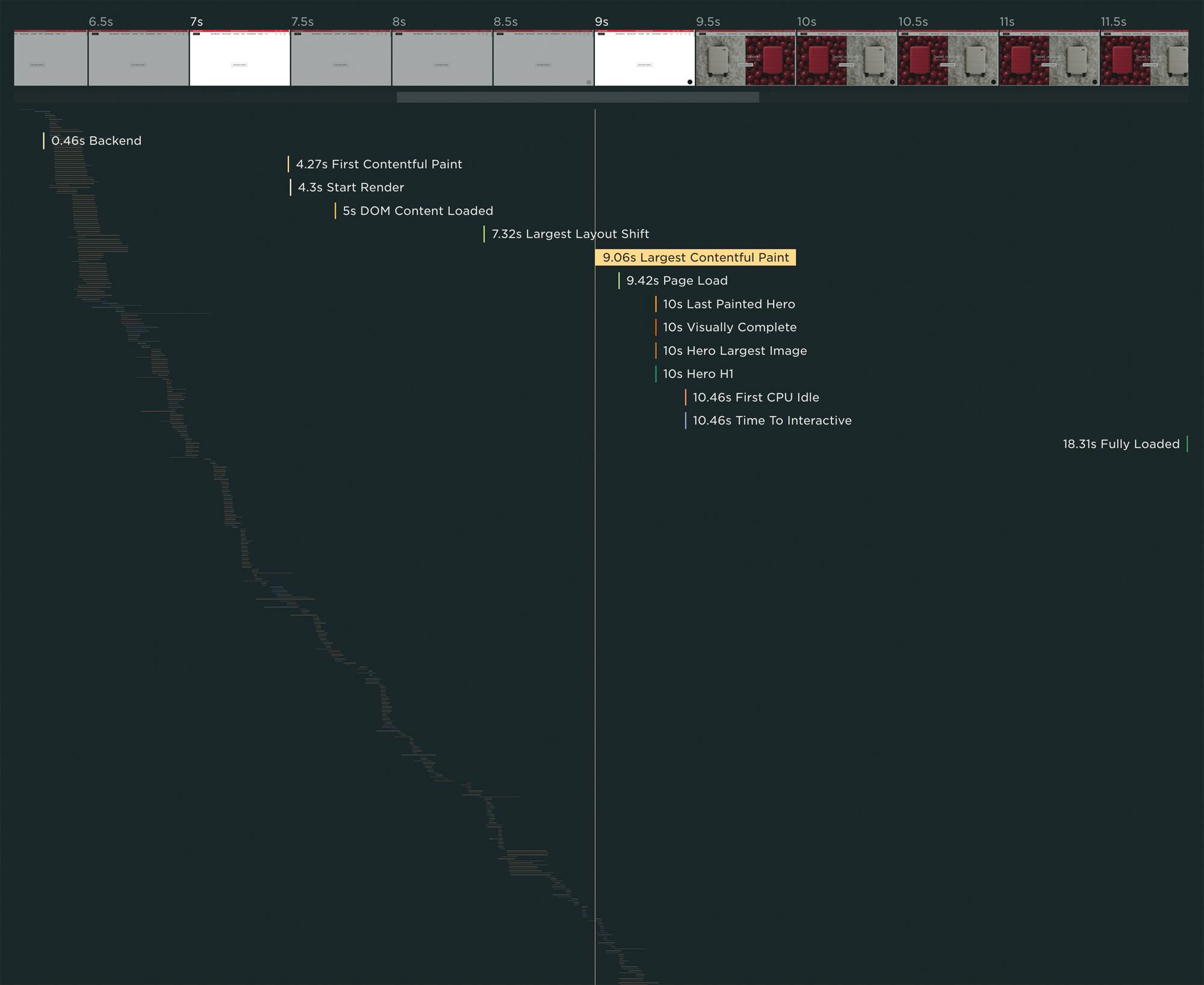Click the 7.32s Largest Layout Shift marker
The height and width of the screenshot is (985, 1204).
[569, 234]
